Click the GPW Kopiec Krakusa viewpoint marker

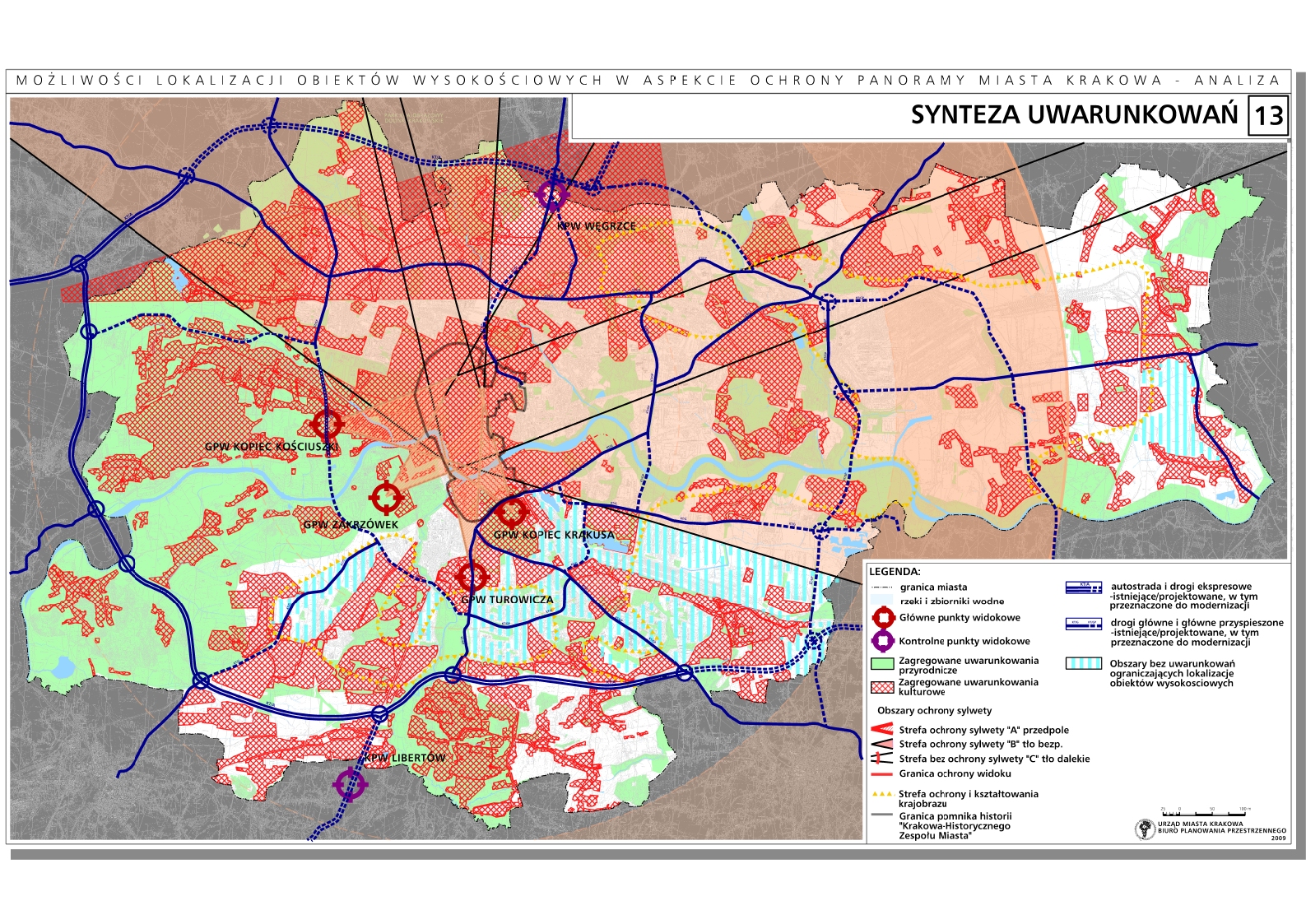tap(511, 512)
